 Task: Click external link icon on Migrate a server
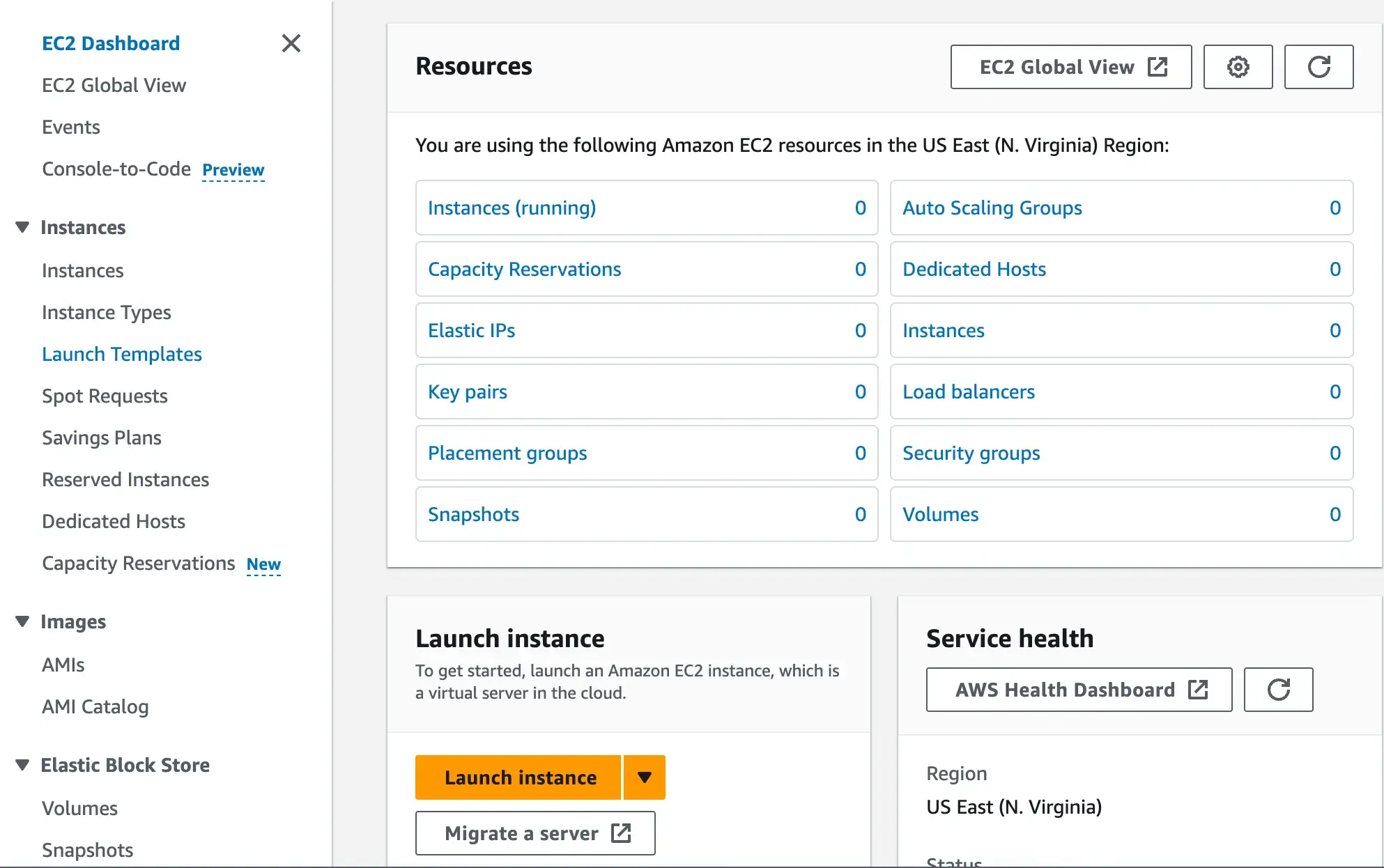pyautogui.click(x=621, y=833)
